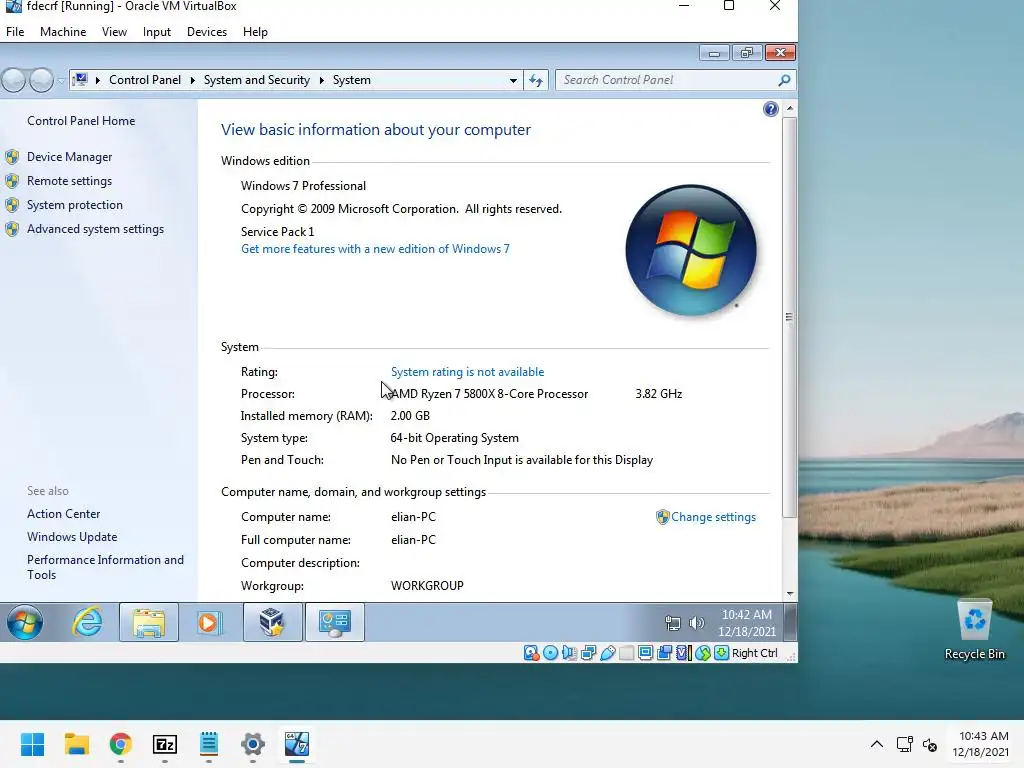Click the guest volume speaker icon

click(697, 623)
